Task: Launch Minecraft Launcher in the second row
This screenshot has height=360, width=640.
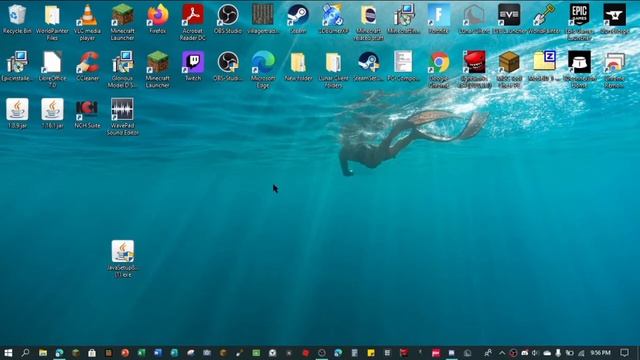Action: [x=158, y=70]
